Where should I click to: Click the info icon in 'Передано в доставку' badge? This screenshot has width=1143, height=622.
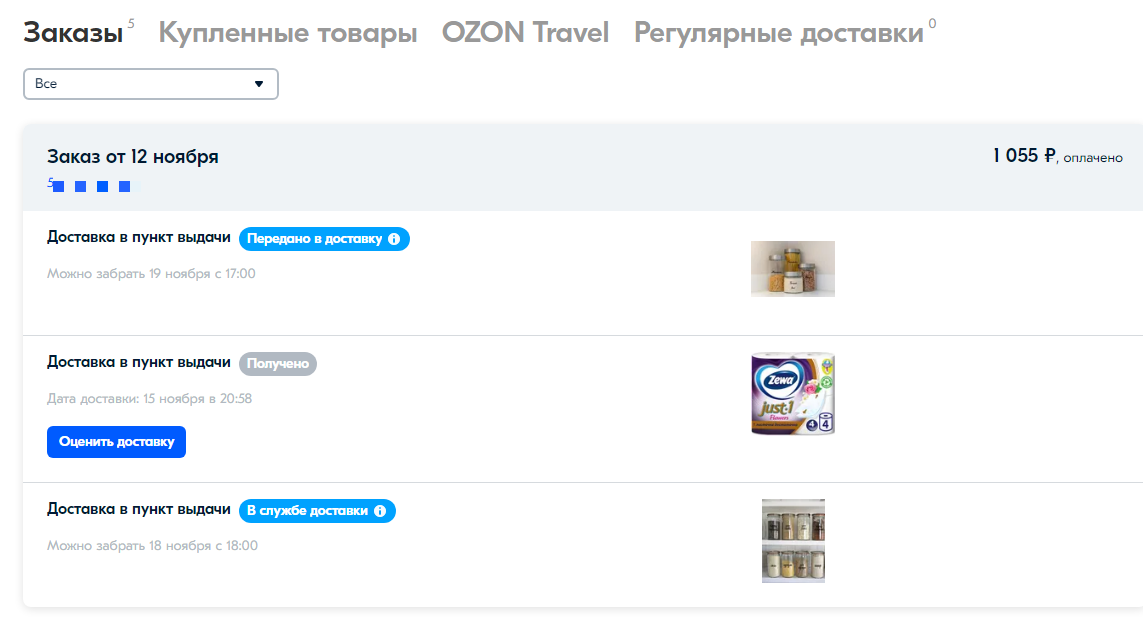click(394, 239)
